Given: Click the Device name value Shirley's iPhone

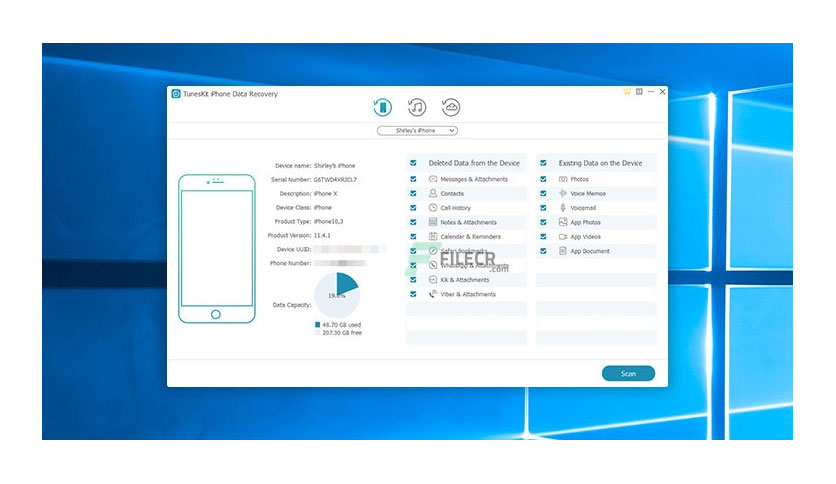Looking at the screenshot, I should tap(334, 166).
